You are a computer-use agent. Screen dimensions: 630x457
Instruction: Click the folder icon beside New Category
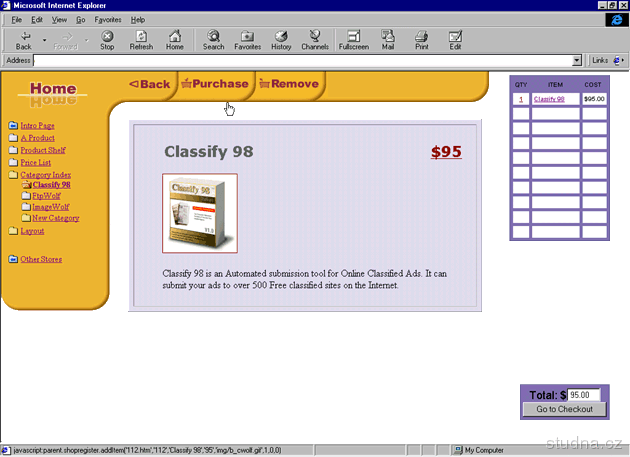[x=26, y=217]
